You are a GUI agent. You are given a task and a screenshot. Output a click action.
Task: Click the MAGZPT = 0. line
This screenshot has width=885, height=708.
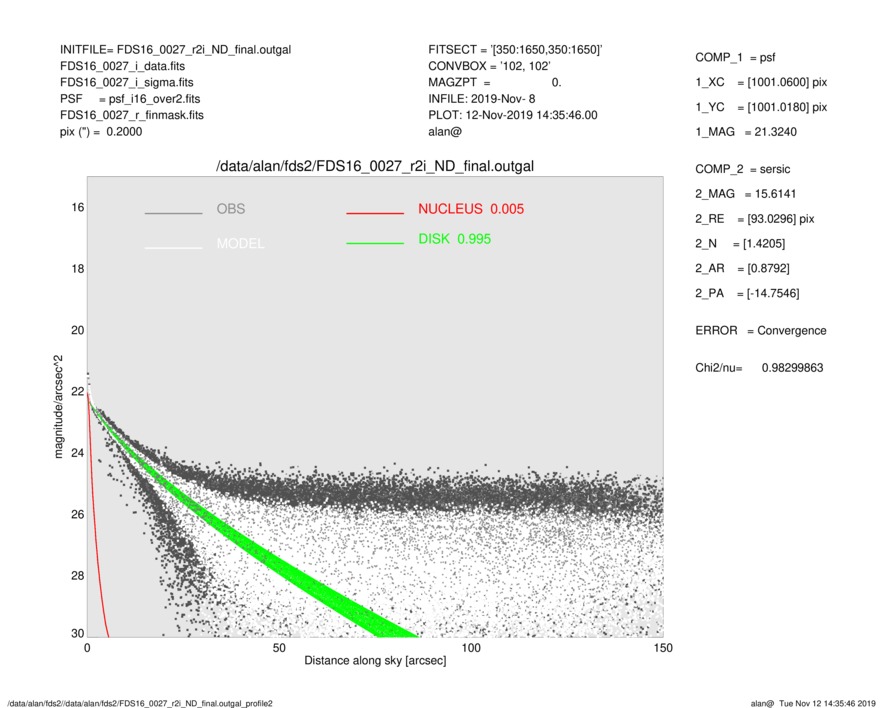click(494, 82)
